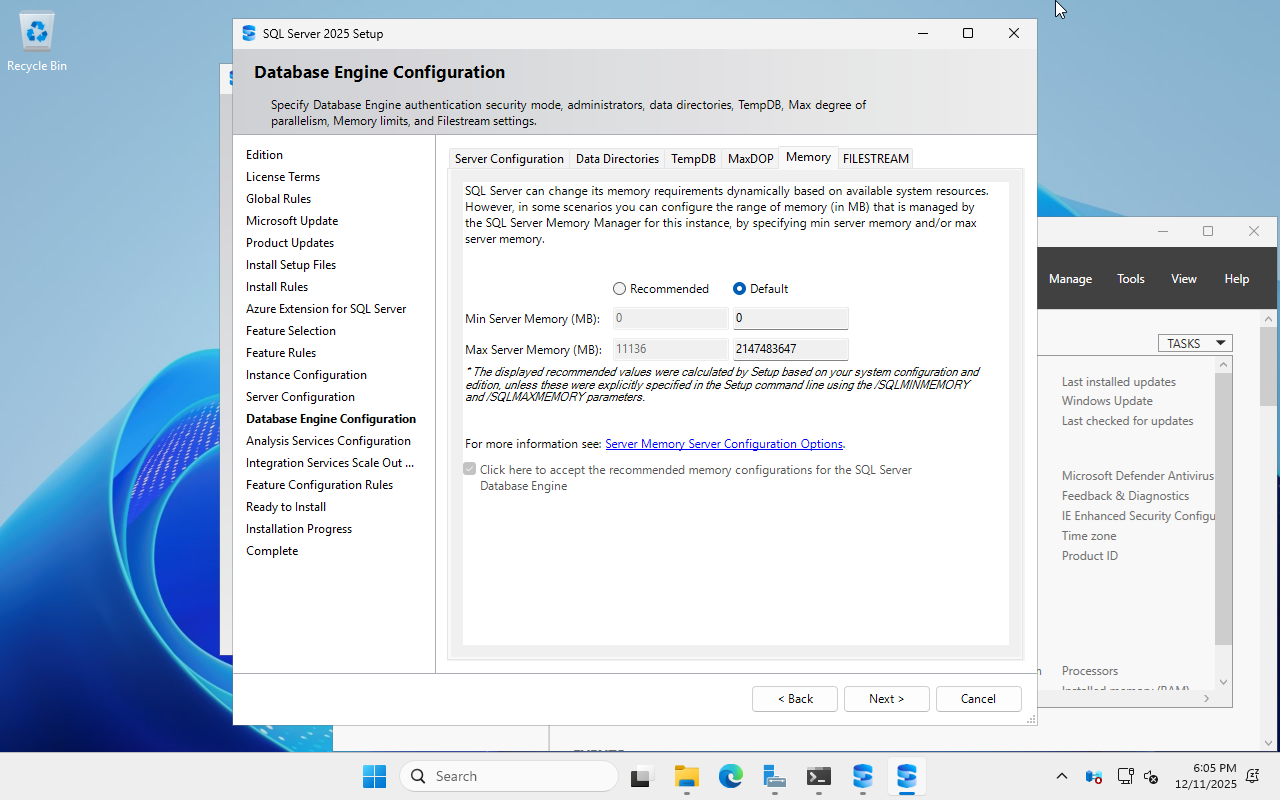Click the Max Server Memory default field
The image size is (1280, 800).
click(x=790, y=349)
